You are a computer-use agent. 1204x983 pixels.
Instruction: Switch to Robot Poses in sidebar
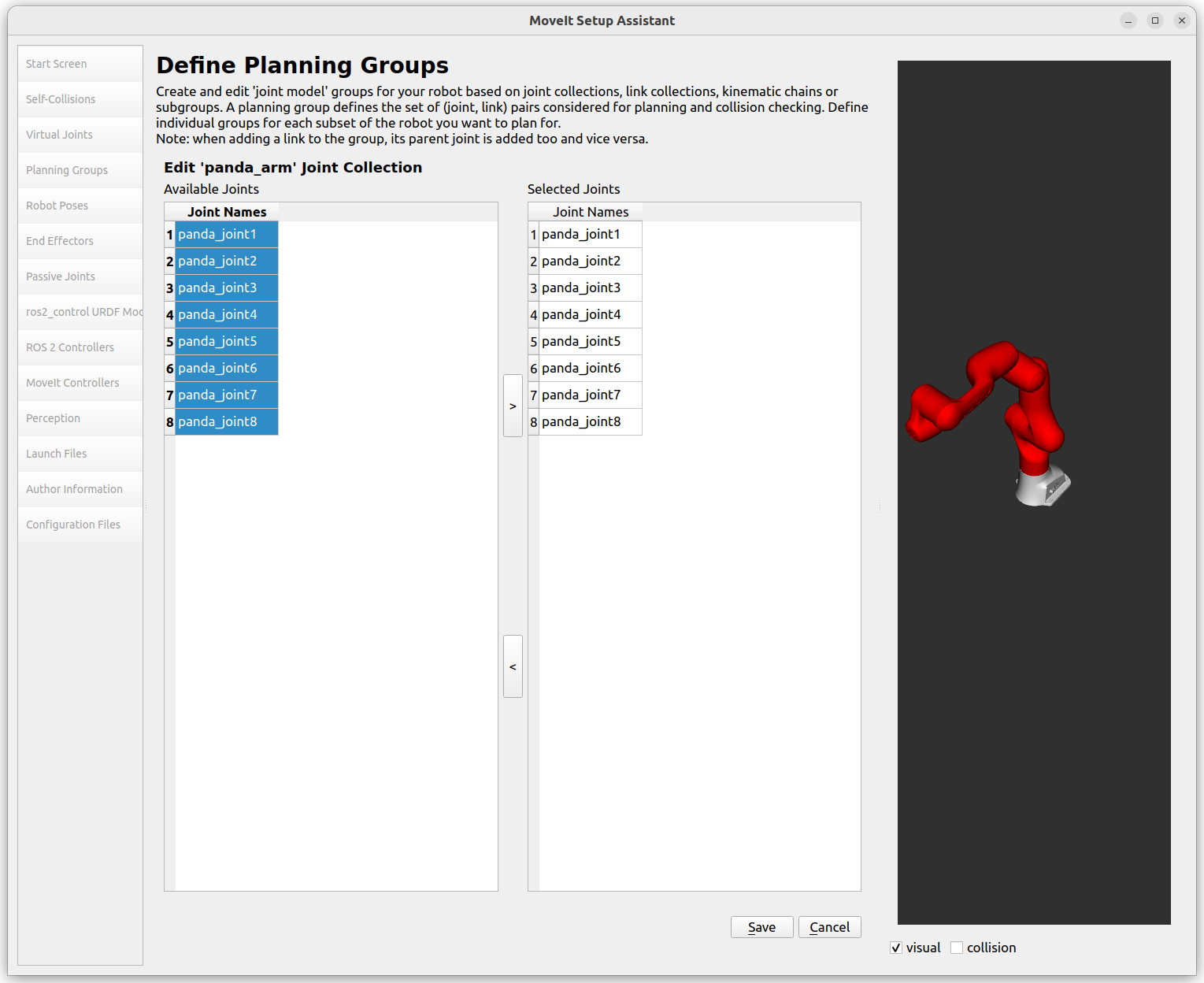click(x=57, y=206)
